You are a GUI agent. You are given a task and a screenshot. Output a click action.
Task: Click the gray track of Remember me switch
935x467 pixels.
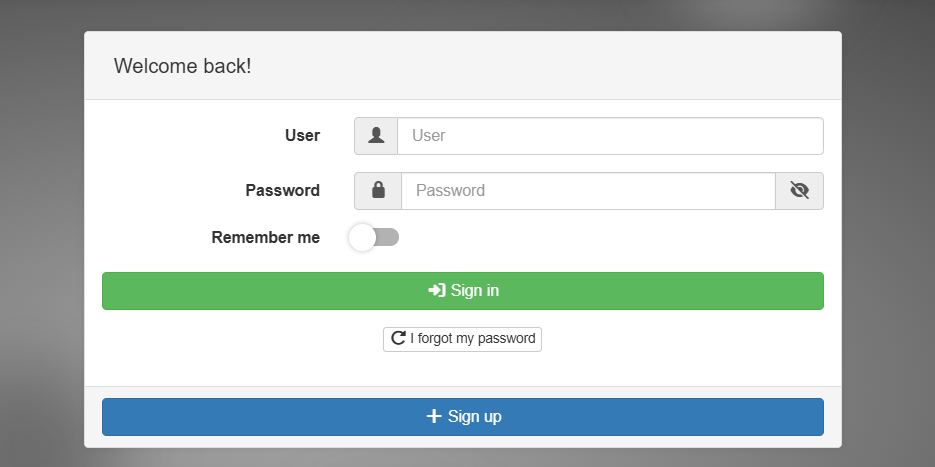coord(388,237)
